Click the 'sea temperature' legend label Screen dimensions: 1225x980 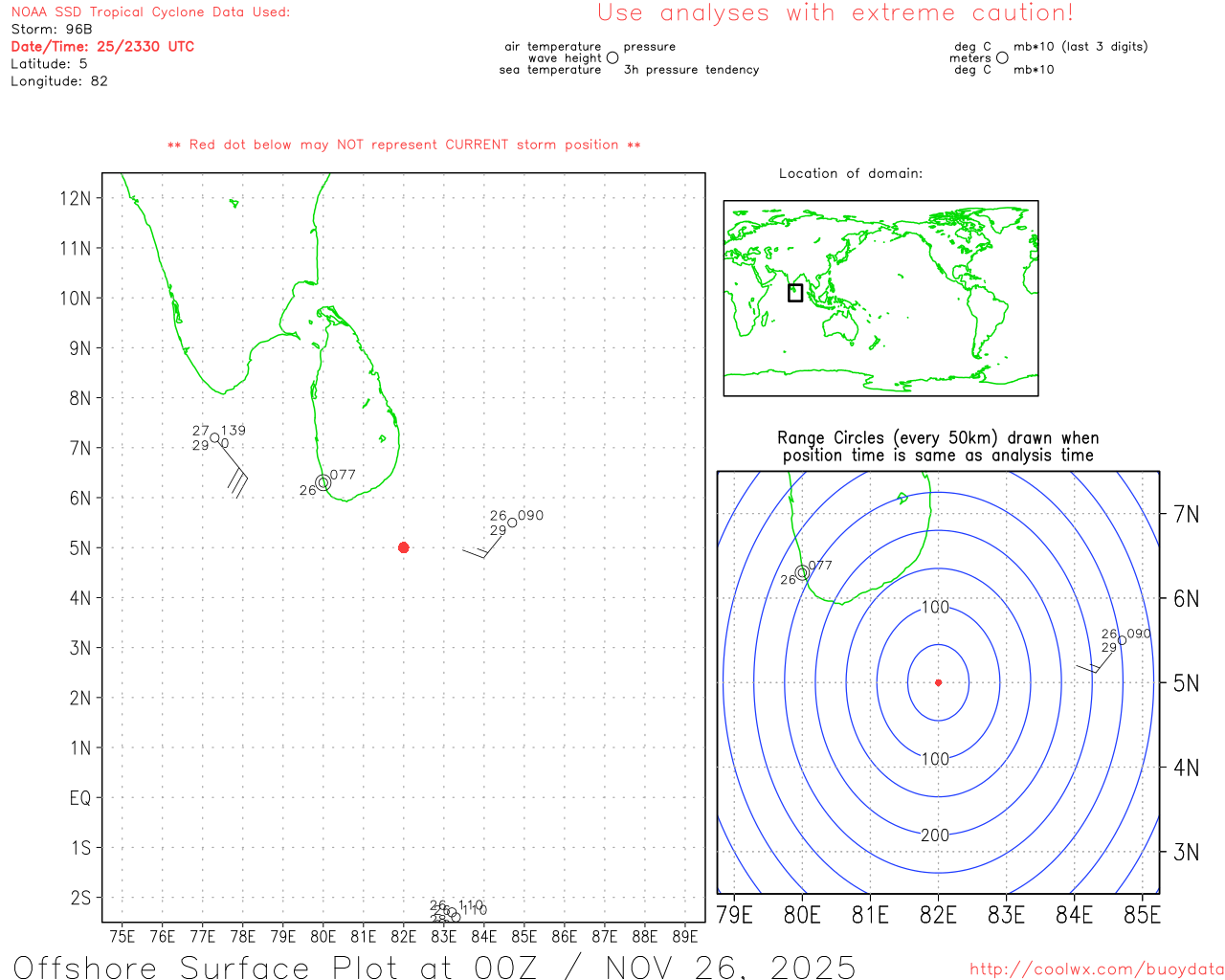click(x=550, y=70)
